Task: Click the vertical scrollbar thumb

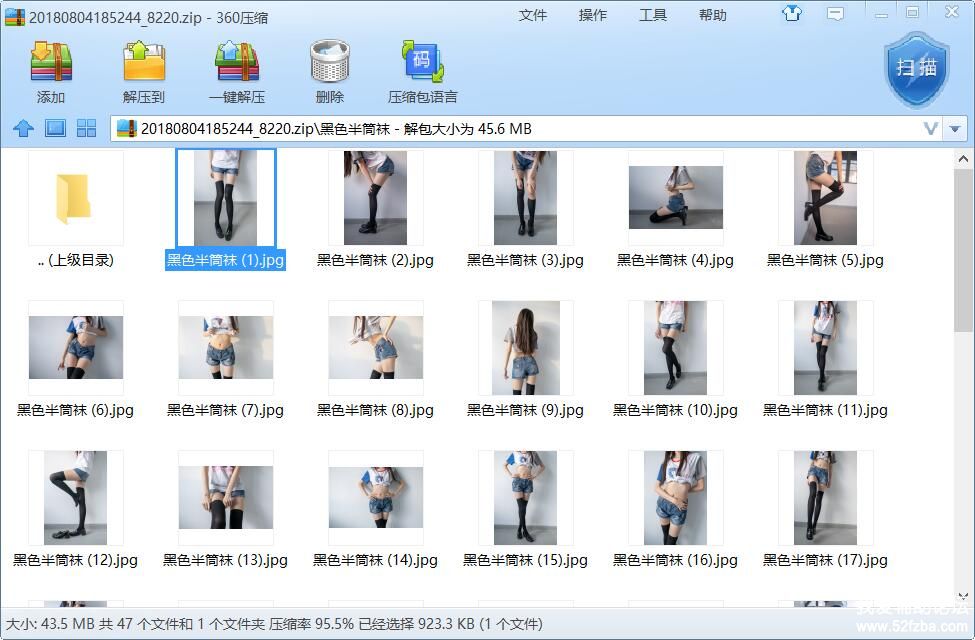Action: (x=963, y=251)
